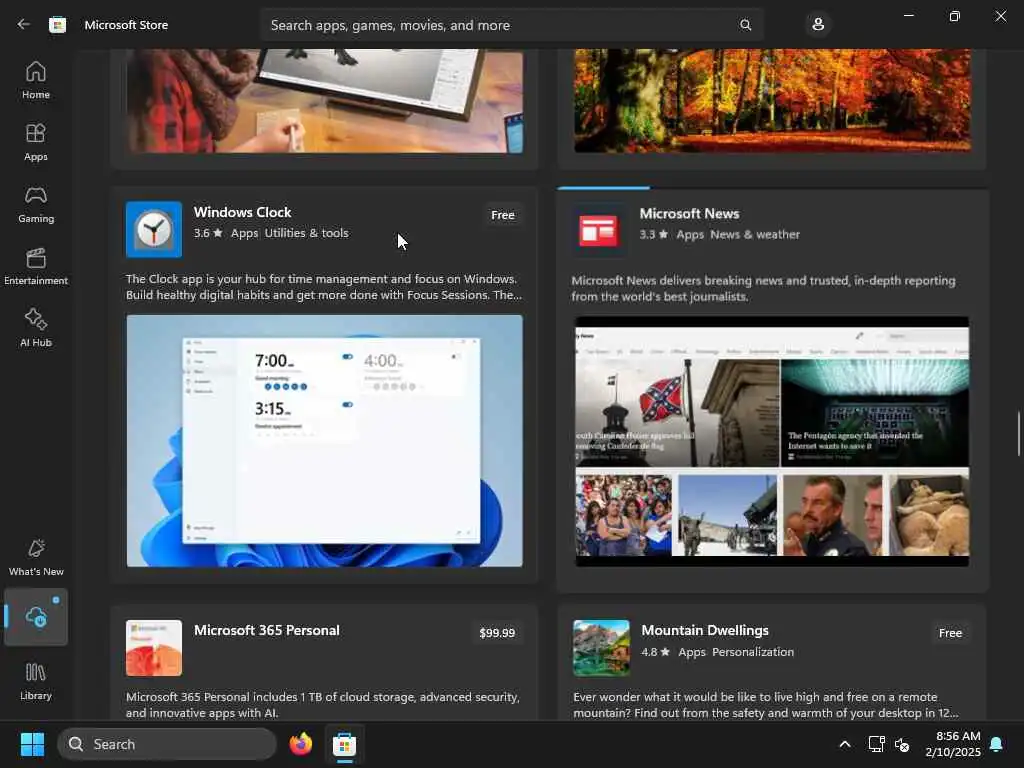Open What's New in sidebar

(x=36, y=558)
